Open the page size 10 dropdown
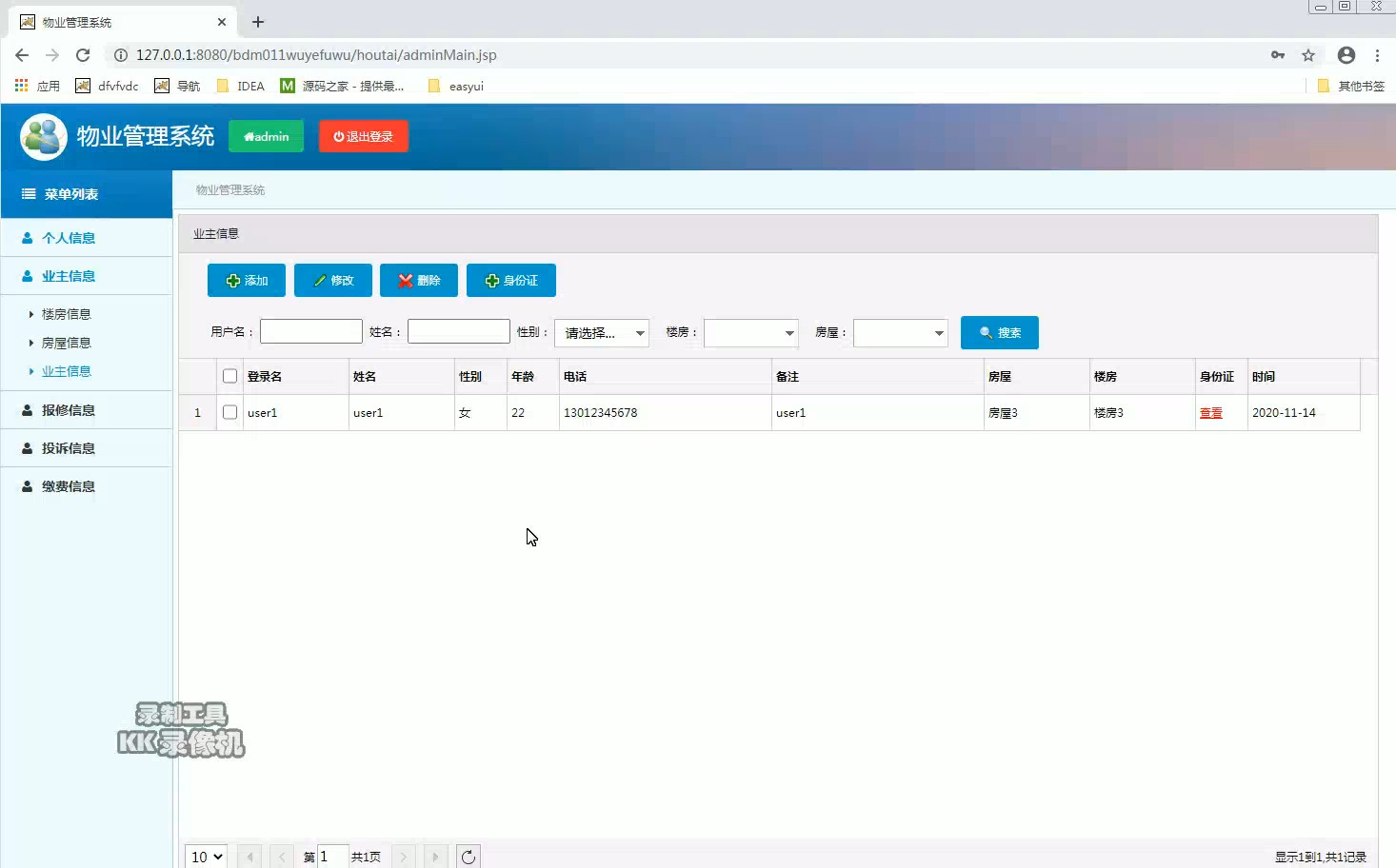Screen dimensions: 1396x868 (207, 857)
